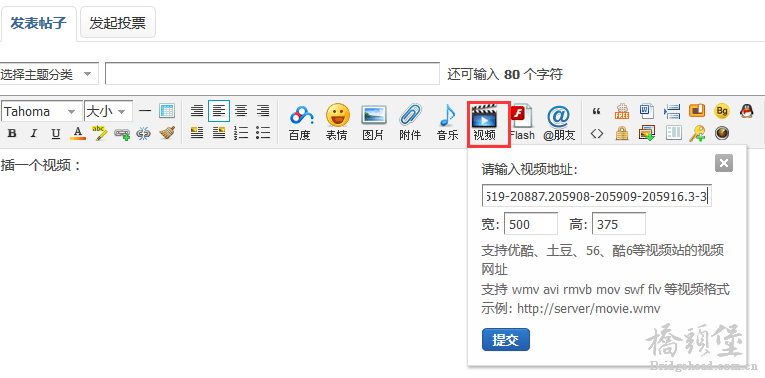Apply float-right image layout
765x378 pixels.
(219, 133)
